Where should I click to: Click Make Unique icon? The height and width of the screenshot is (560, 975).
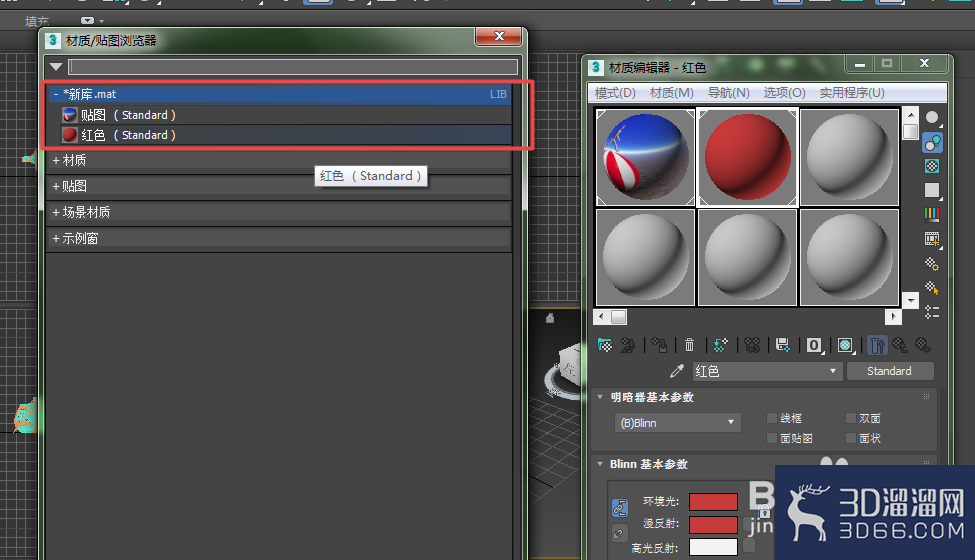pyautogui.click(x=752, y=345)
